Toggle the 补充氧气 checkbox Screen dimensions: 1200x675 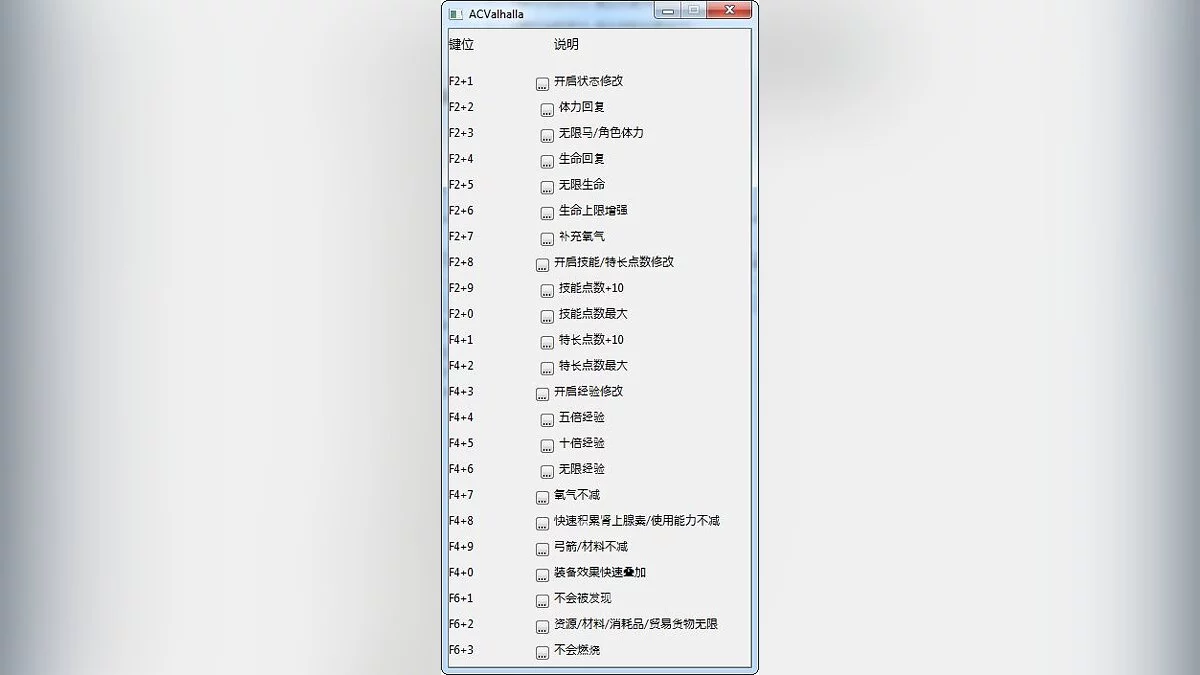pyautogui.click(x=547, y=240)
